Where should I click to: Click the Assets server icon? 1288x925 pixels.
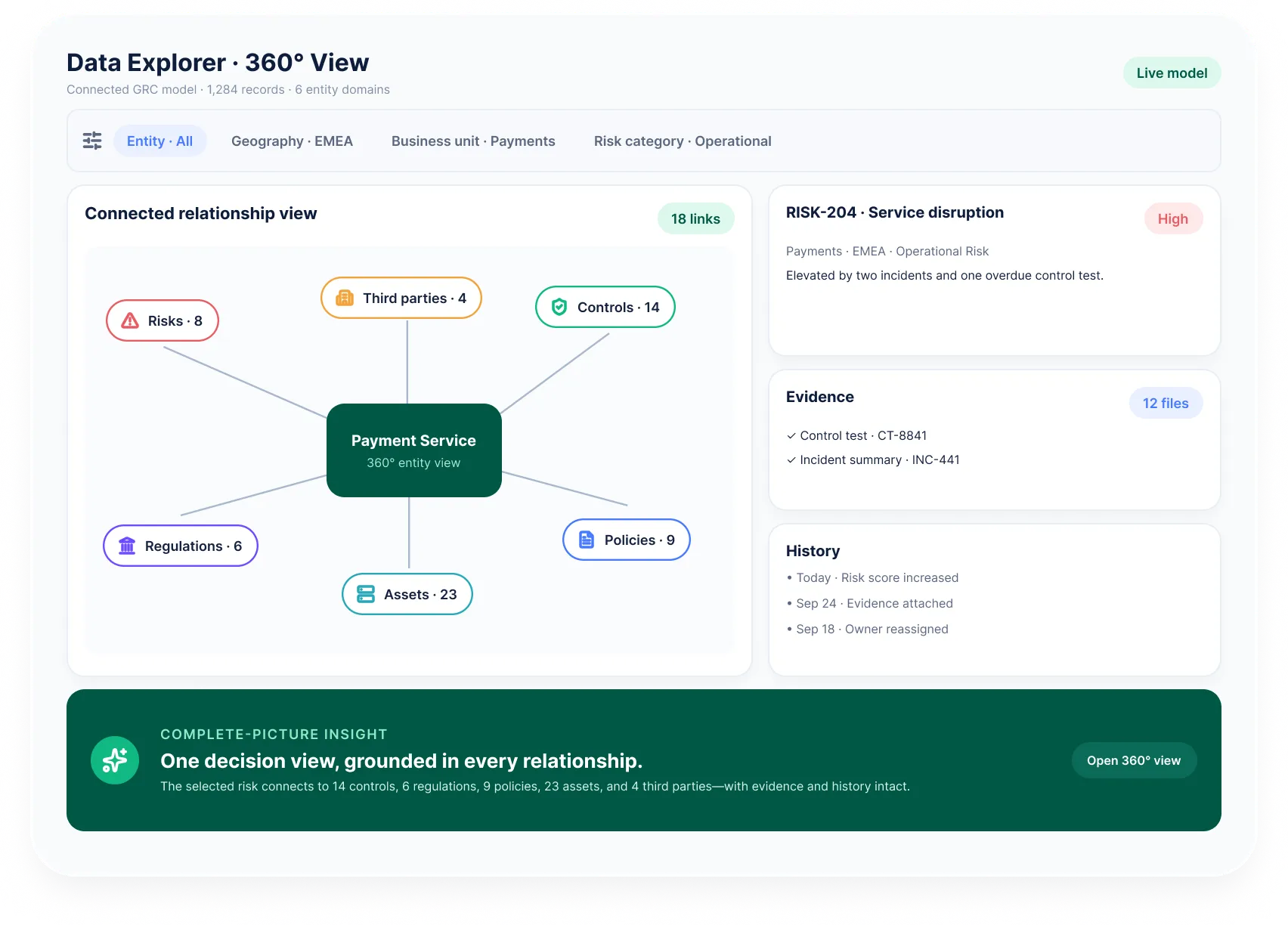(366, 594)
